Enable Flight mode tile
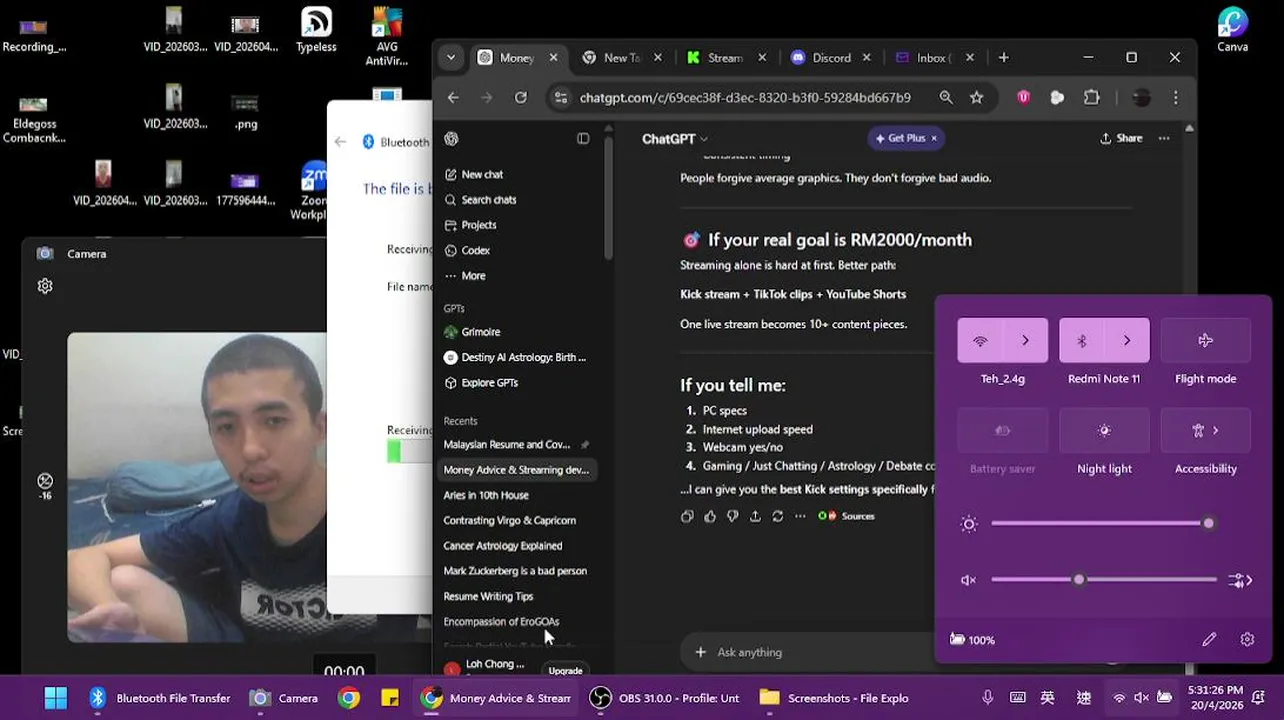 point(1206,341)
